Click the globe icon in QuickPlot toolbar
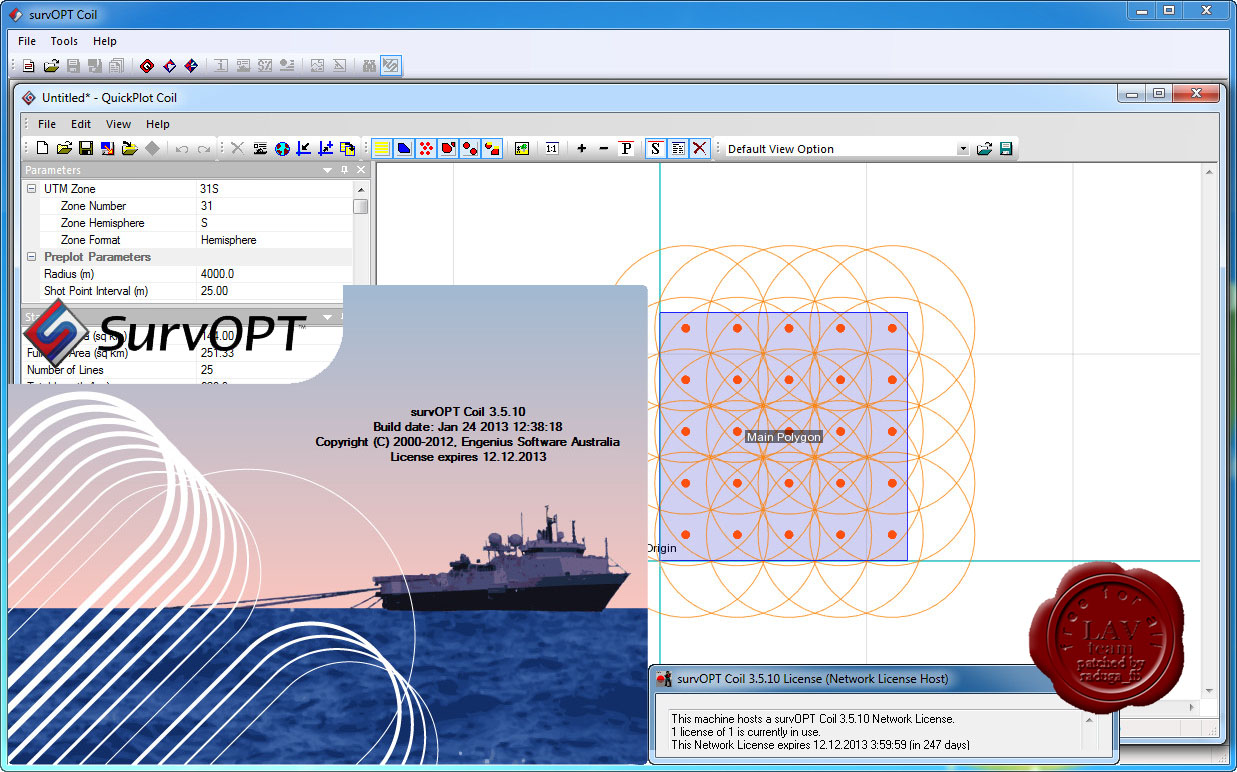The image size is (1237, 772). (x=282, y=149)
